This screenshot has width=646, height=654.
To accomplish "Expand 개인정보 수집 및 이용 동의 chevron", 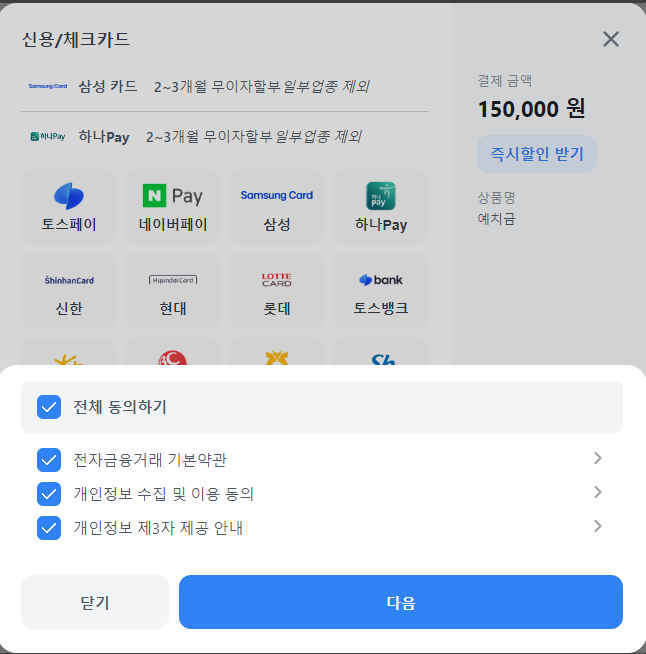I will click(598, 492).
